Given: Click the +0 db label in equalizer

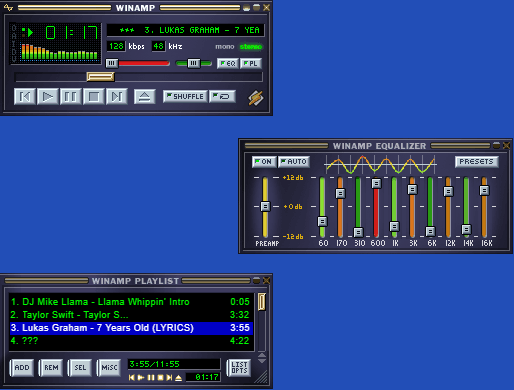Looking at the screenshot, I should point(293,207).
